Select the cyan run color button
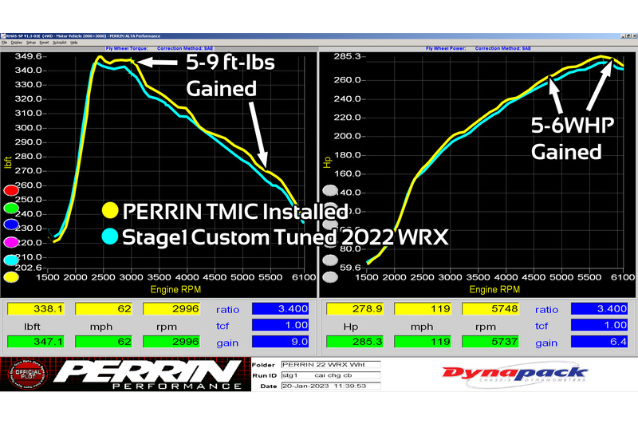This screenshot has width=638, height=425. point(13,258)
